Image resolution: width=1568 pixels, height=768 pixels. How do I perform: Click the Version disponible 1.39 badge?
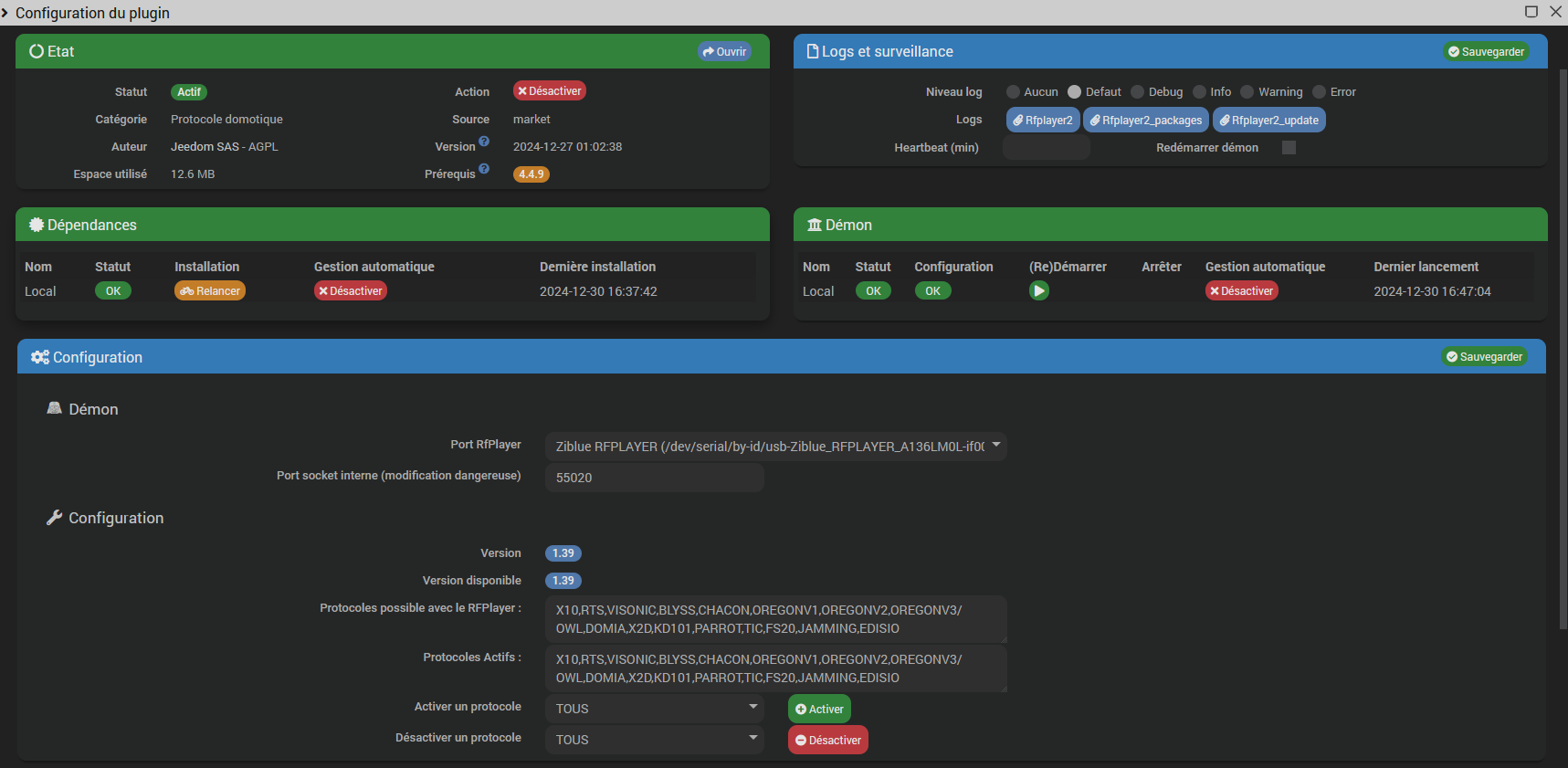coord(563,580)
